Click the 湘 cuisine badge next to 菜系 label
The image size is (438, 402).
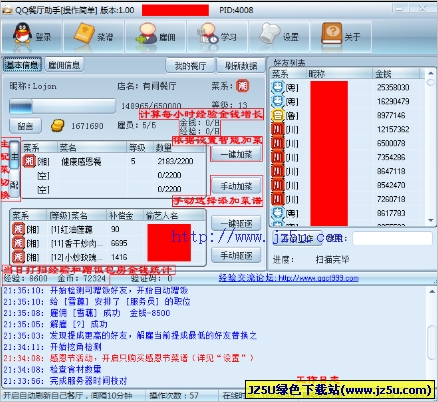[242, 86]
